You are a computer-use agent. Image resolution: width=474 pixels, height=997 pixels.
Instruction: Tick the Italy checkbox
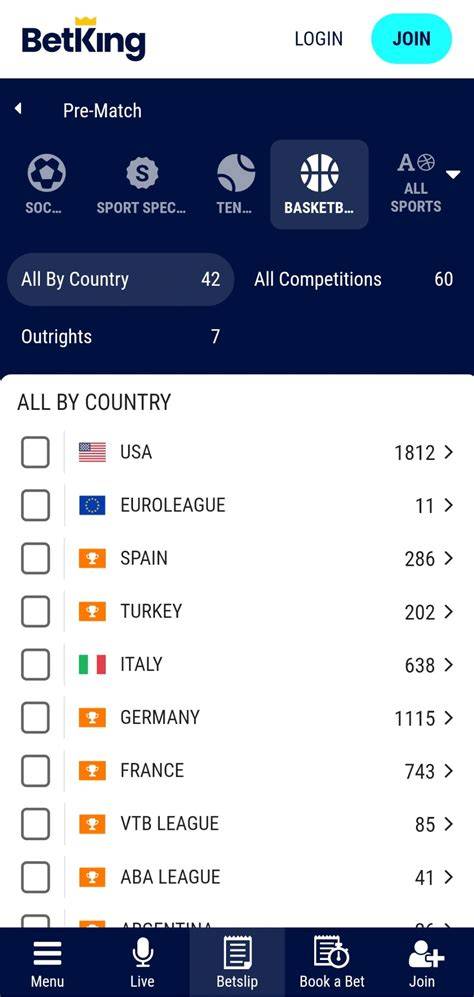point(35,664)
